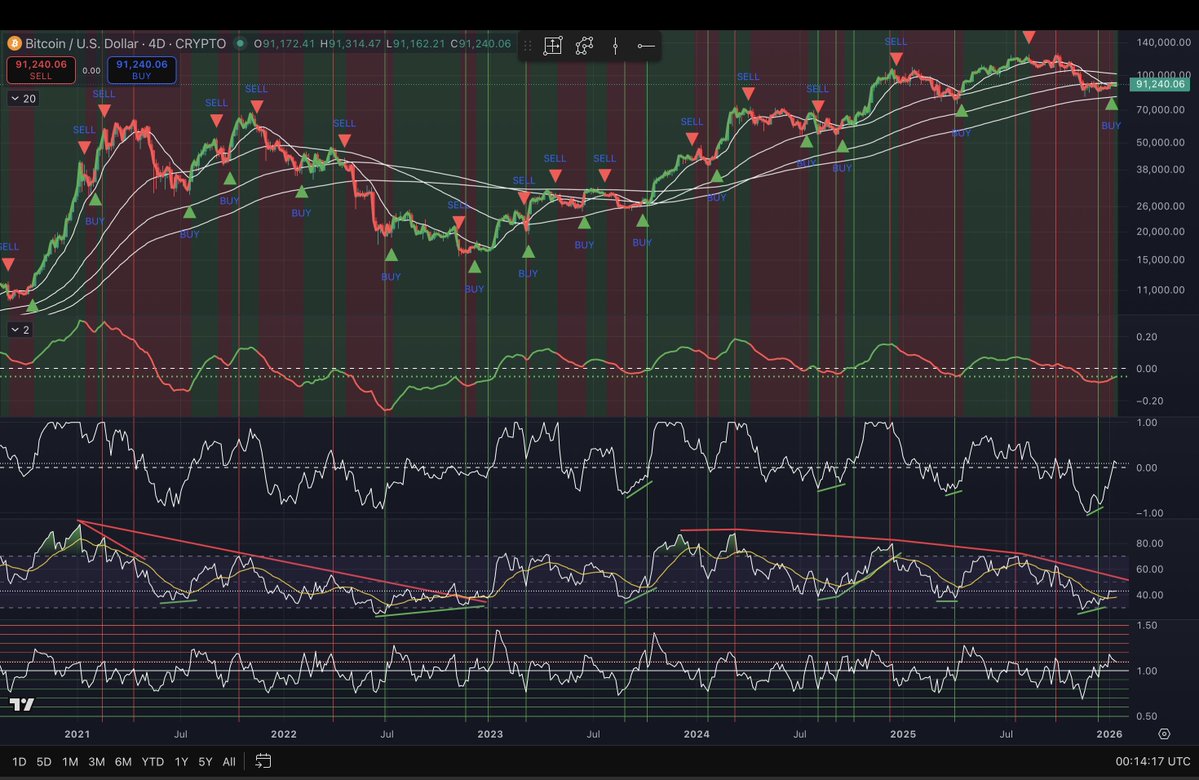Click the 2024 label on time axis
Screen dimensions: 1199x780
pyautogui.click(x=697, y=734)
